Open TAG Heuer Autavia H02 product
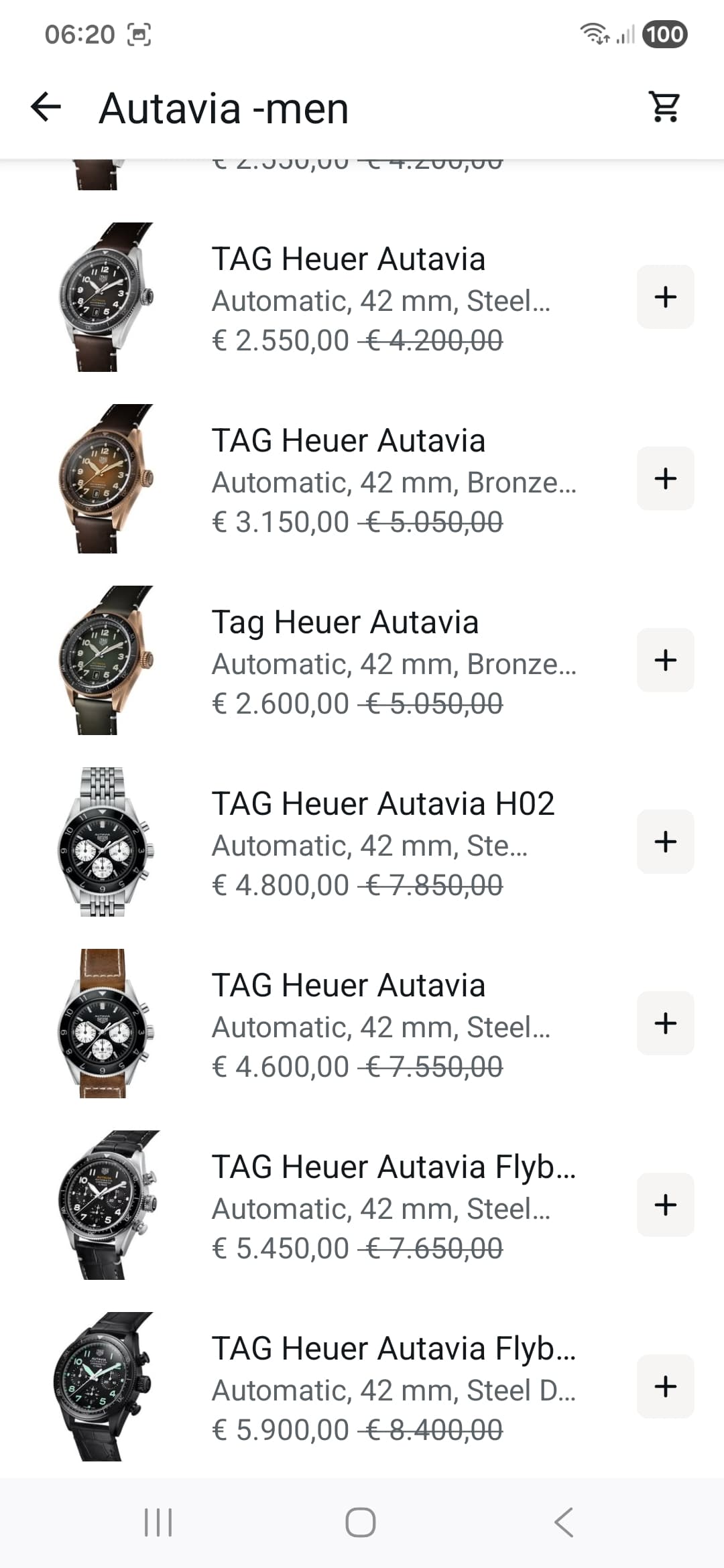Image resolution: width=724 pixels, height=1568 pixels. coord(383,804)
